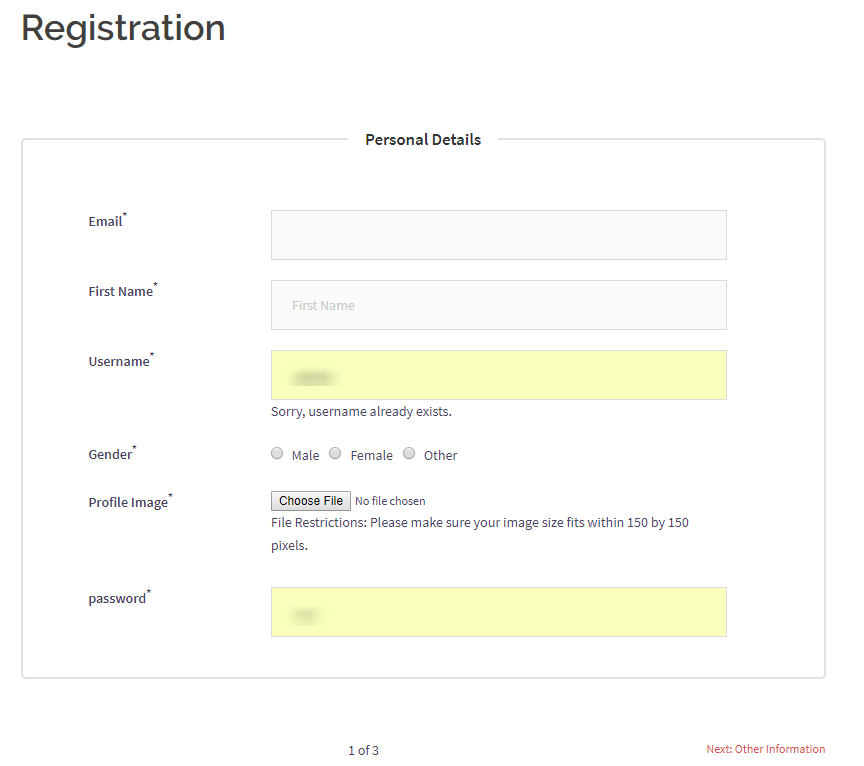Viewport: 864px width, 766px height.
Task: Go to Next: Other Information
Action: 765,749
